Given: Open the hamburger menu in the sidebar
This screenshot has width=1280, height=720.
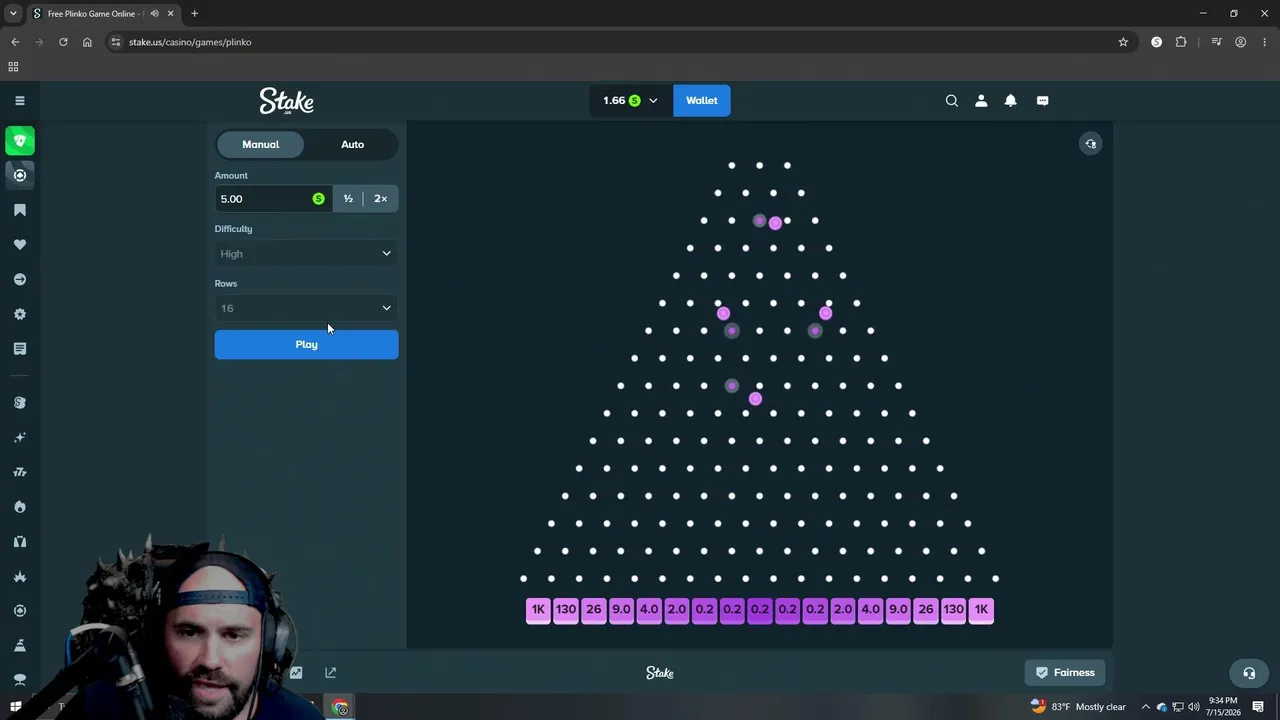Looking at the screenshot, I should 19,100.
